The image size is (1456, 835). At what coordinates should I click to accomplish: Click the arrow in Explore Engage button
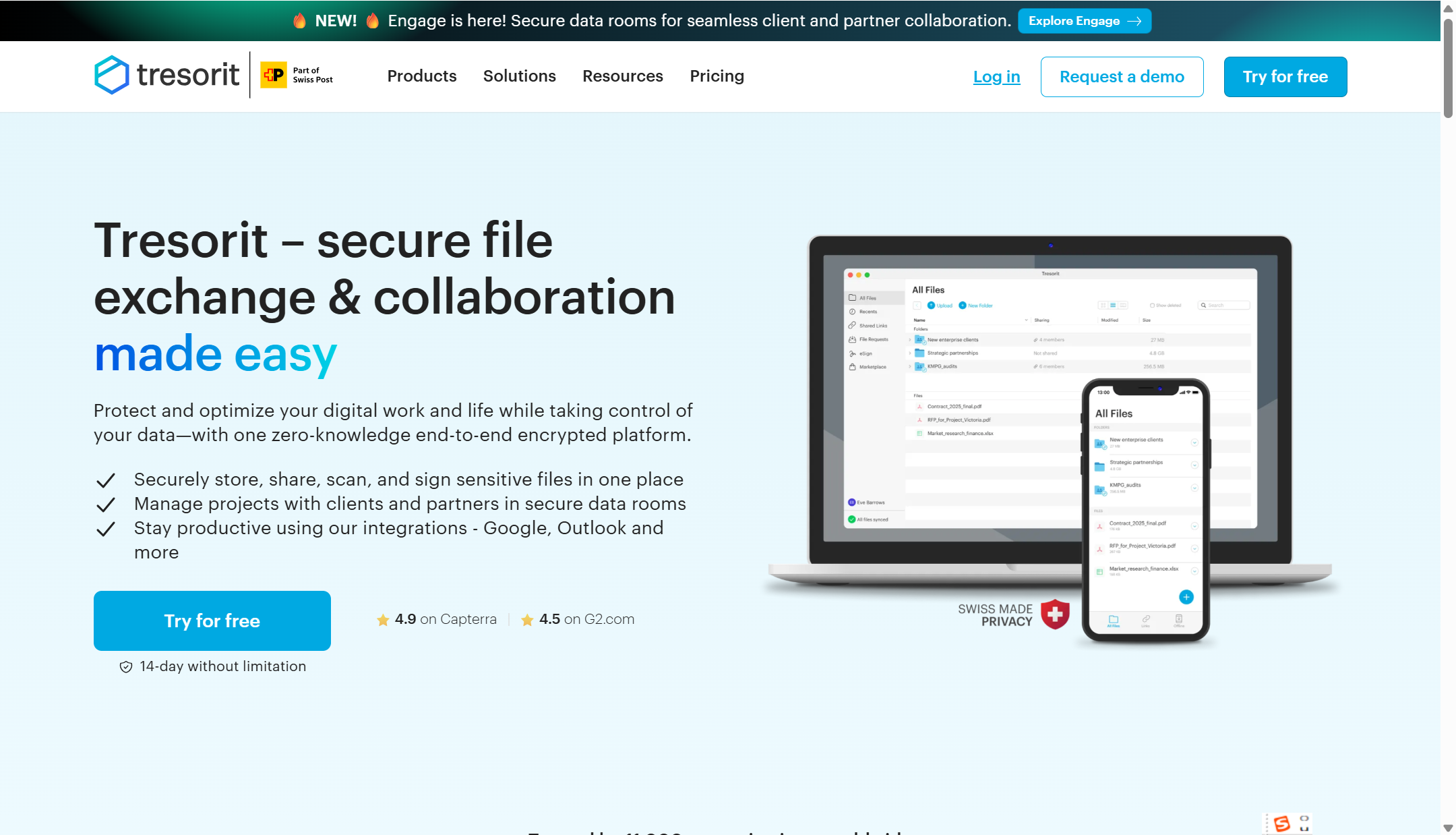(1134, 21)
